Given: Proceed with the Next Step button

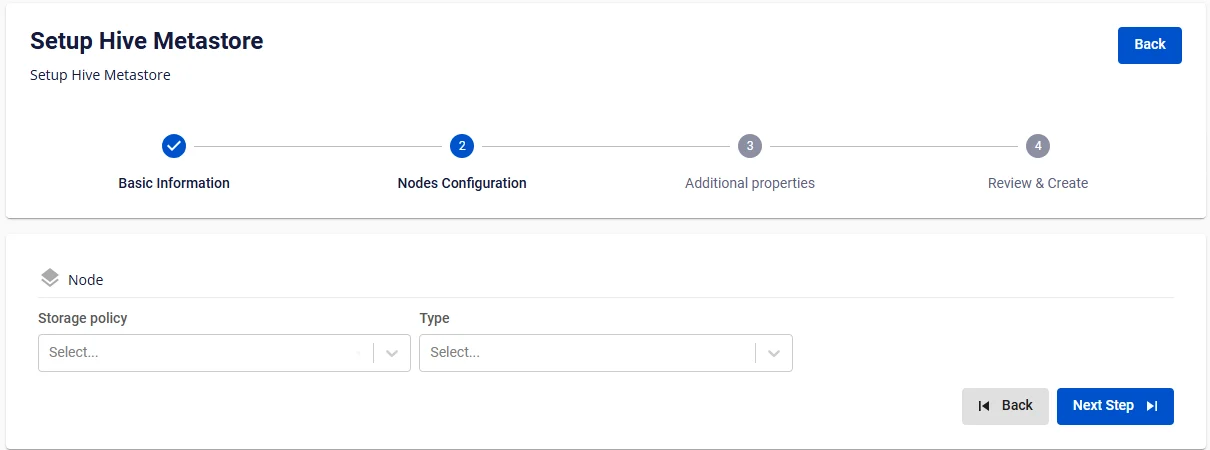Looking at the screenshot, I should click(1115, 406).
